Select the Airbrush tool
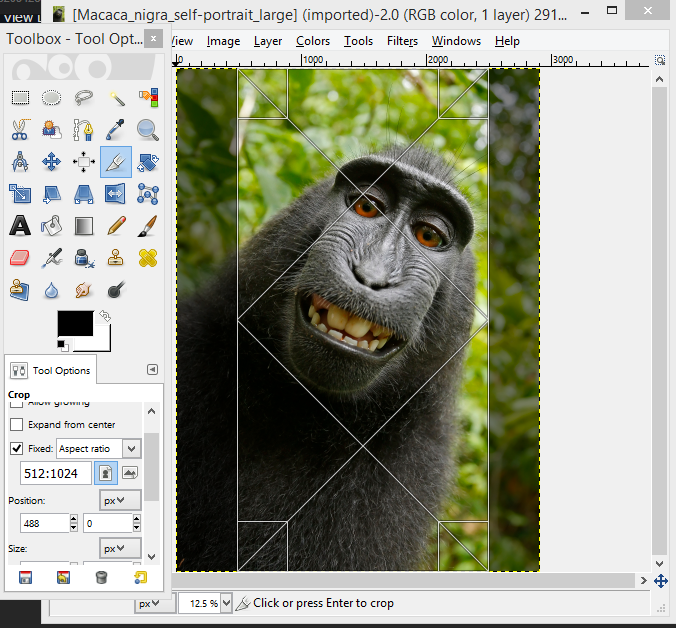This screenshot has height=628, width=676. pyautogui.click(x=51, y=258)
